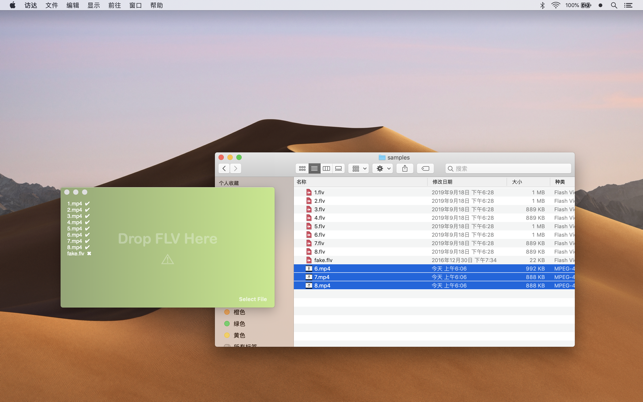Sort by 种类 column header
The image size is (643, 402).
(562, 182)
